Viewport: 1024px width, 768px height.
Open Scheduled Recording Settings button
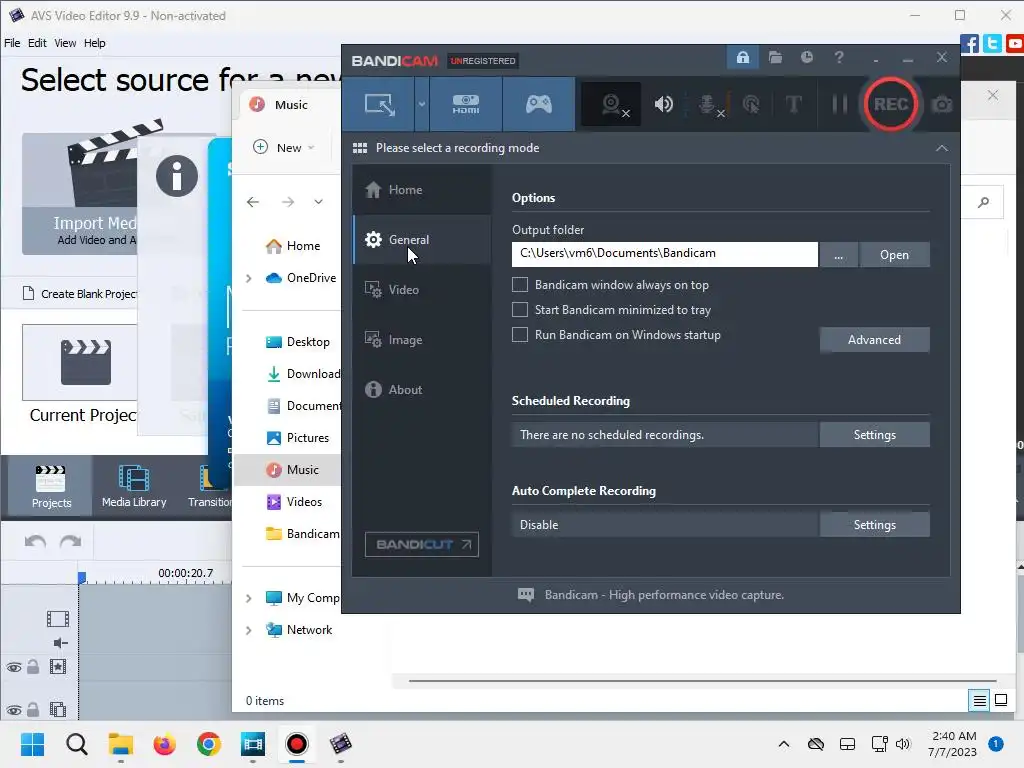[874, 435]
